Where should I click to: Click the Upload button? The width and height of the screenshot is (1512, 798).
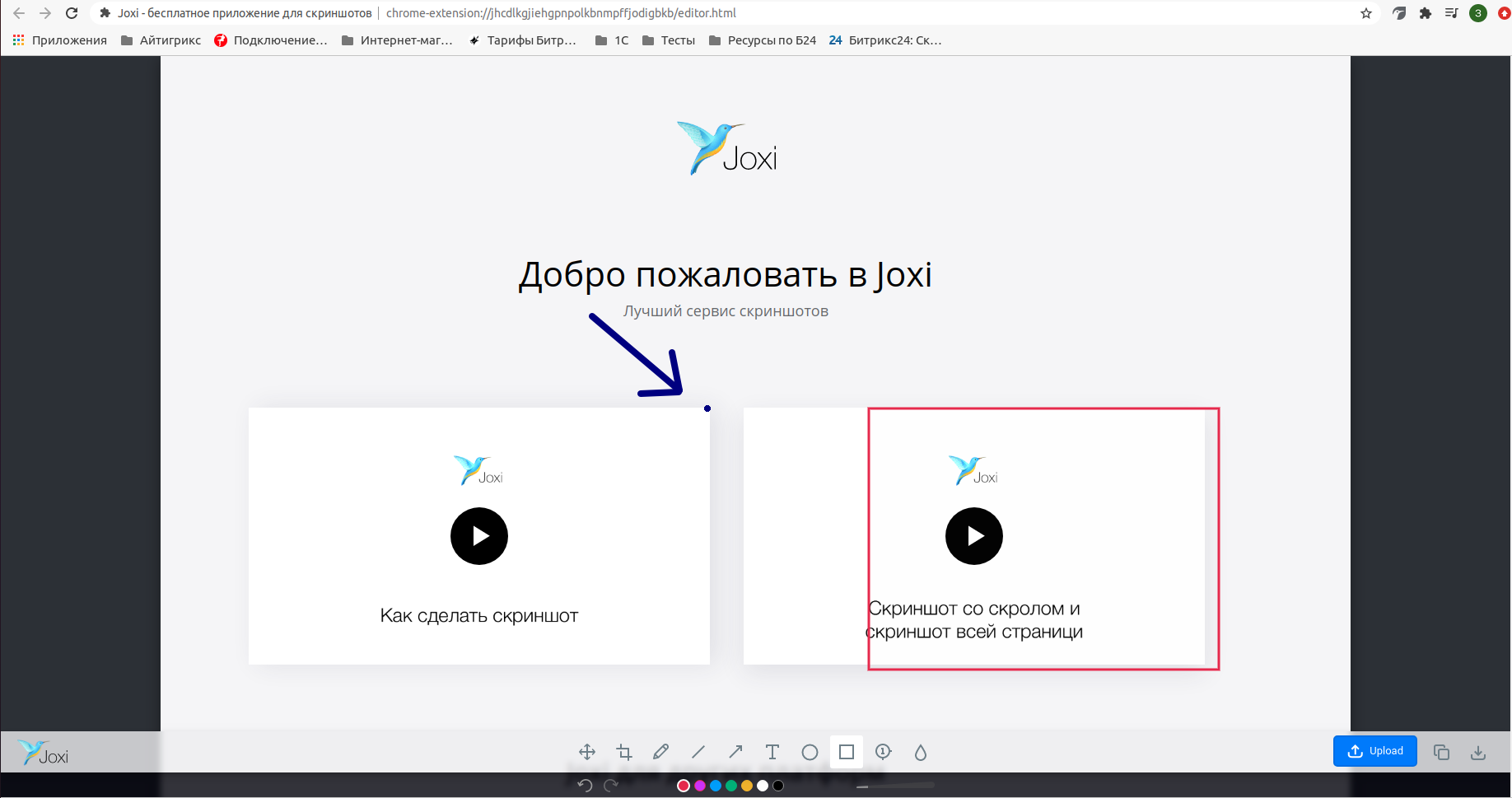[1375, 751]
